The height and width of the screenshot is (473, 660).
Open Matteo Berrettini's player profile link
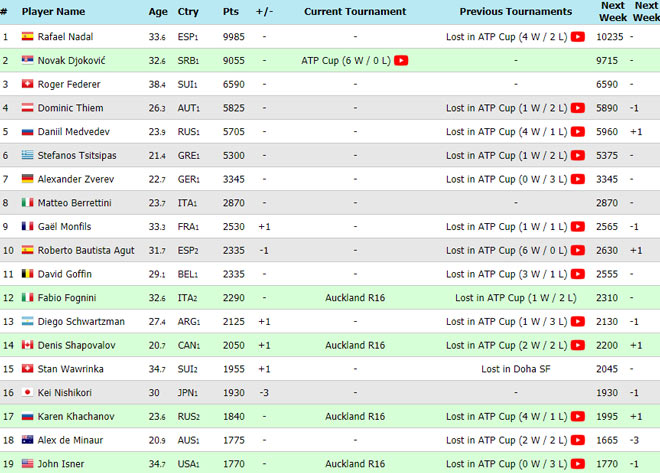point(75,203)
